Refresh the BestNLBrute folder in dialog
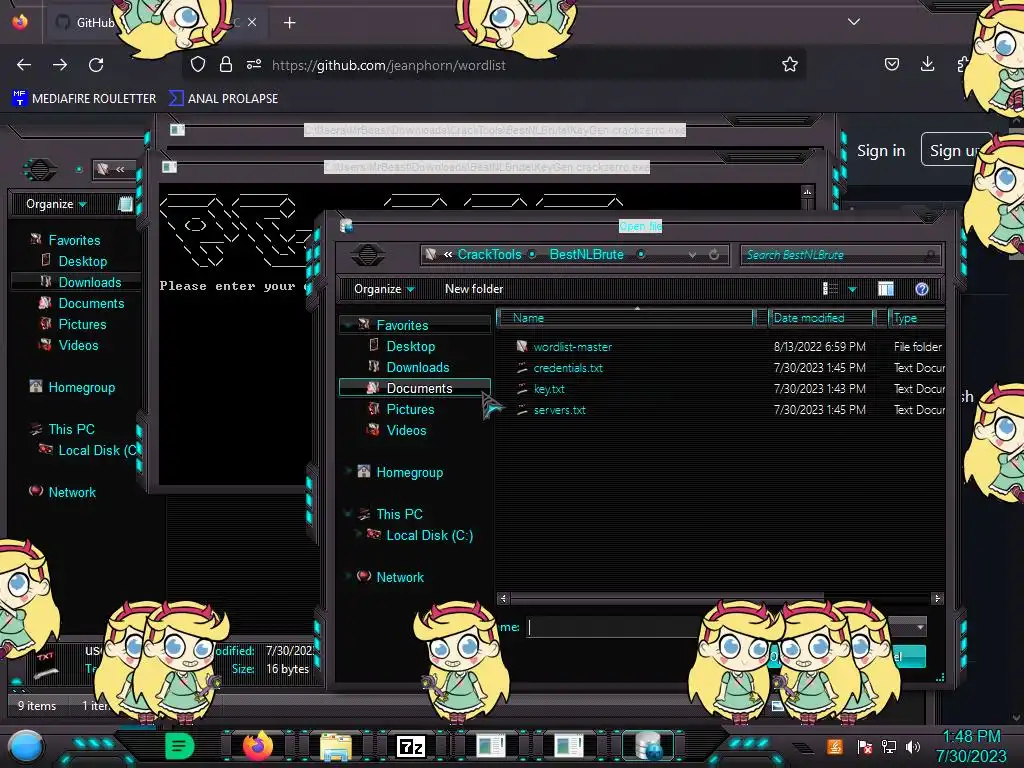This screenshot has width=1024, height=768. pos(714,255)
